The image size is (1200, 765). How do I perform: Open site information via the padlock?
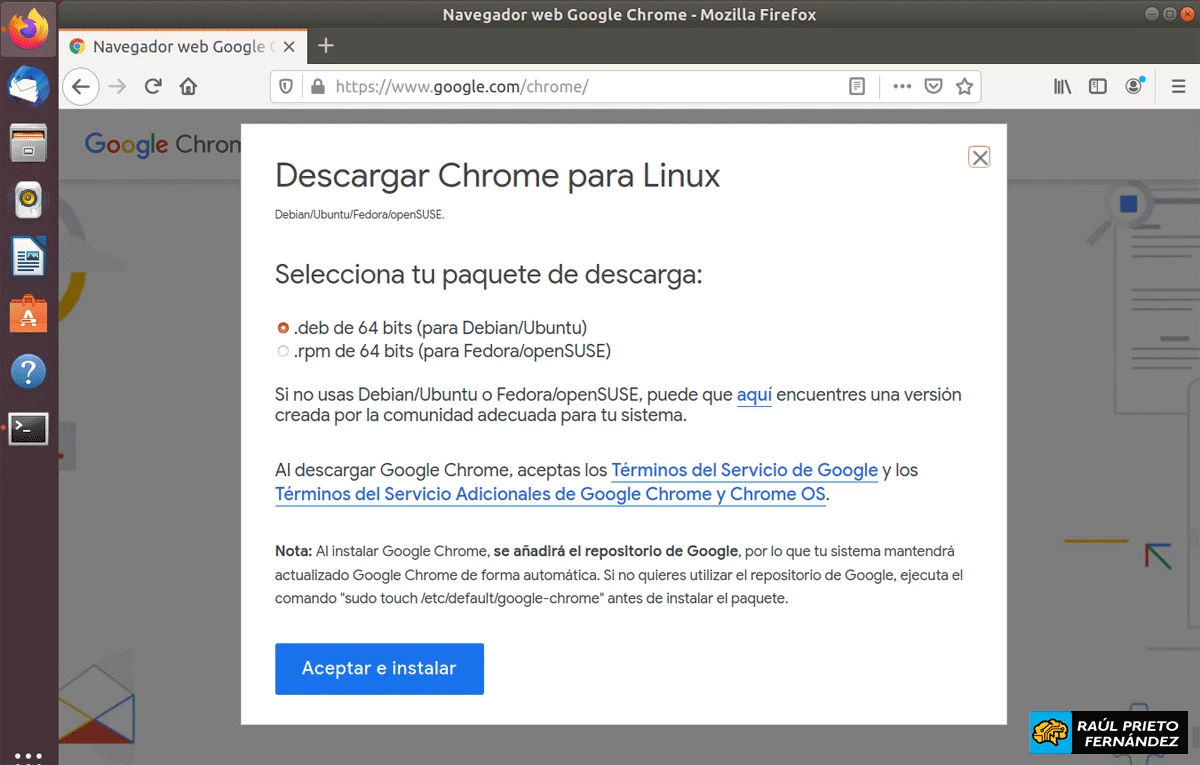tap(318, 86)
